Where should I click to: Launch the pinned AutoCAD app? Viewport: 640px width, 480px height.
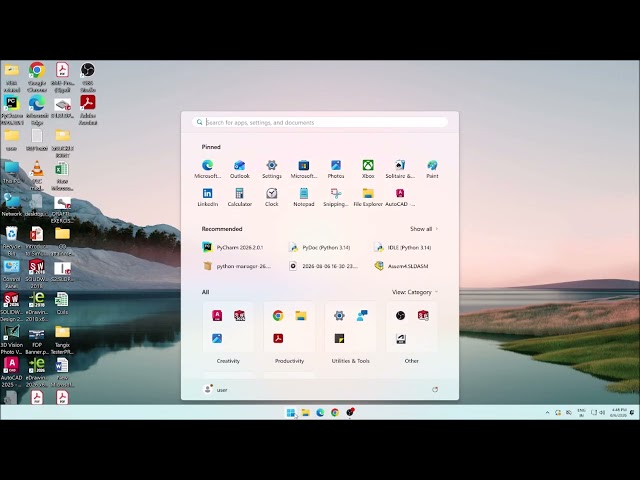click(400, 197)
